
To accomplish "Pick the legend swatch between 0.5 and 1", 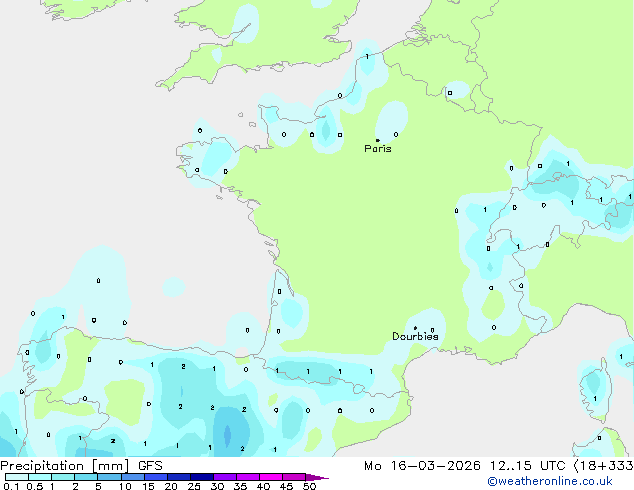I will coord(40,477).
